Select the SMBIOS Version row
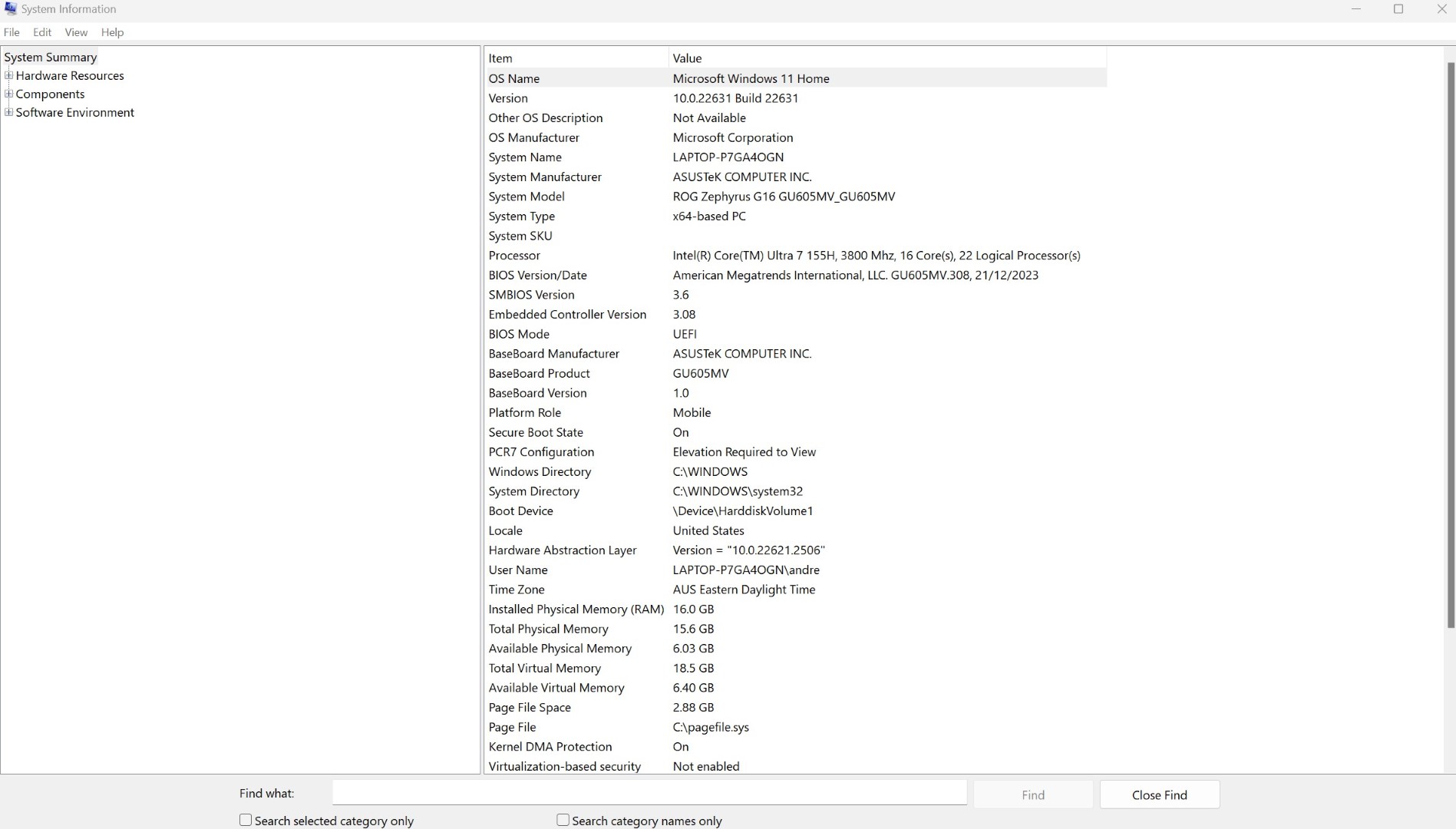This screenshot has height=829, width=1456. tap(796, 295)
